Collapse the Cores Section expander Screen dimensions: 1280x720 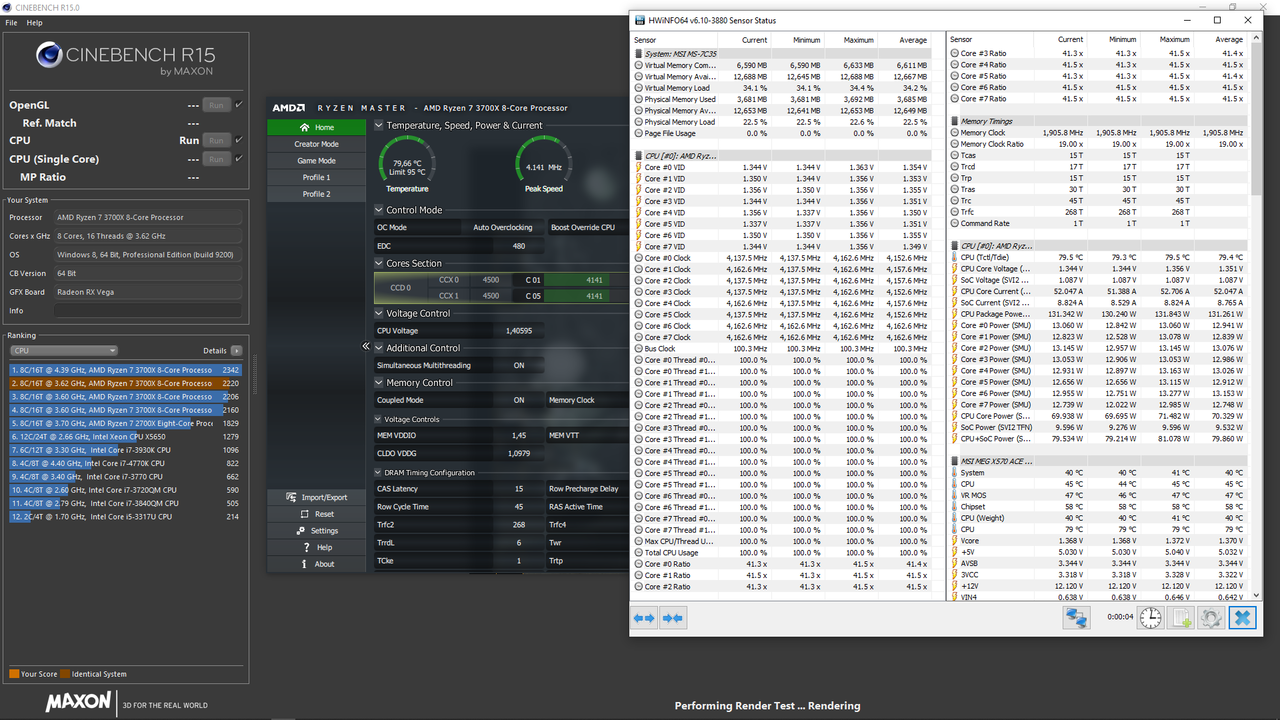pos(379,263)
